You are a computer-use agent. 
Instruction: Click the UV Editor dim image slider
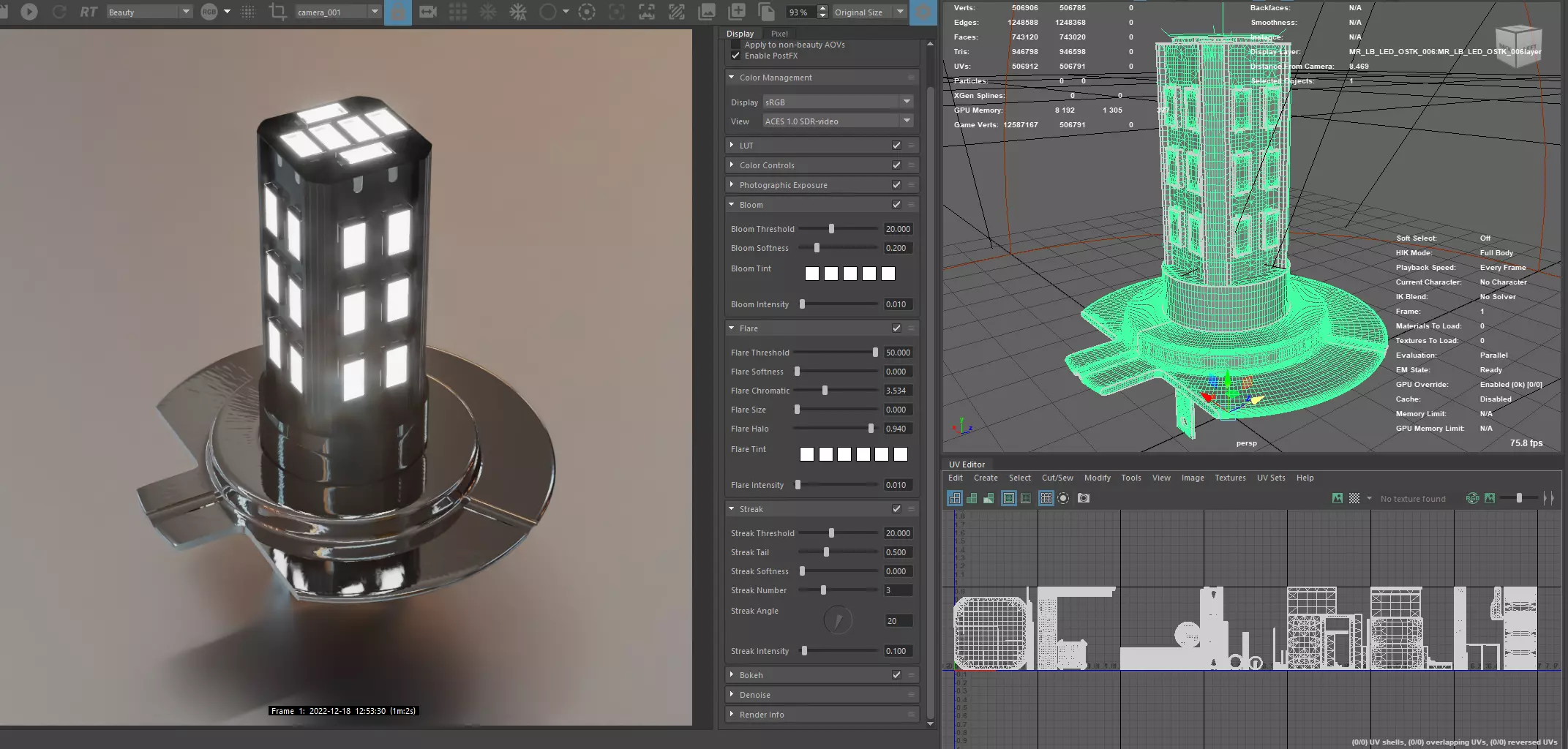(x=1518, y=498)
